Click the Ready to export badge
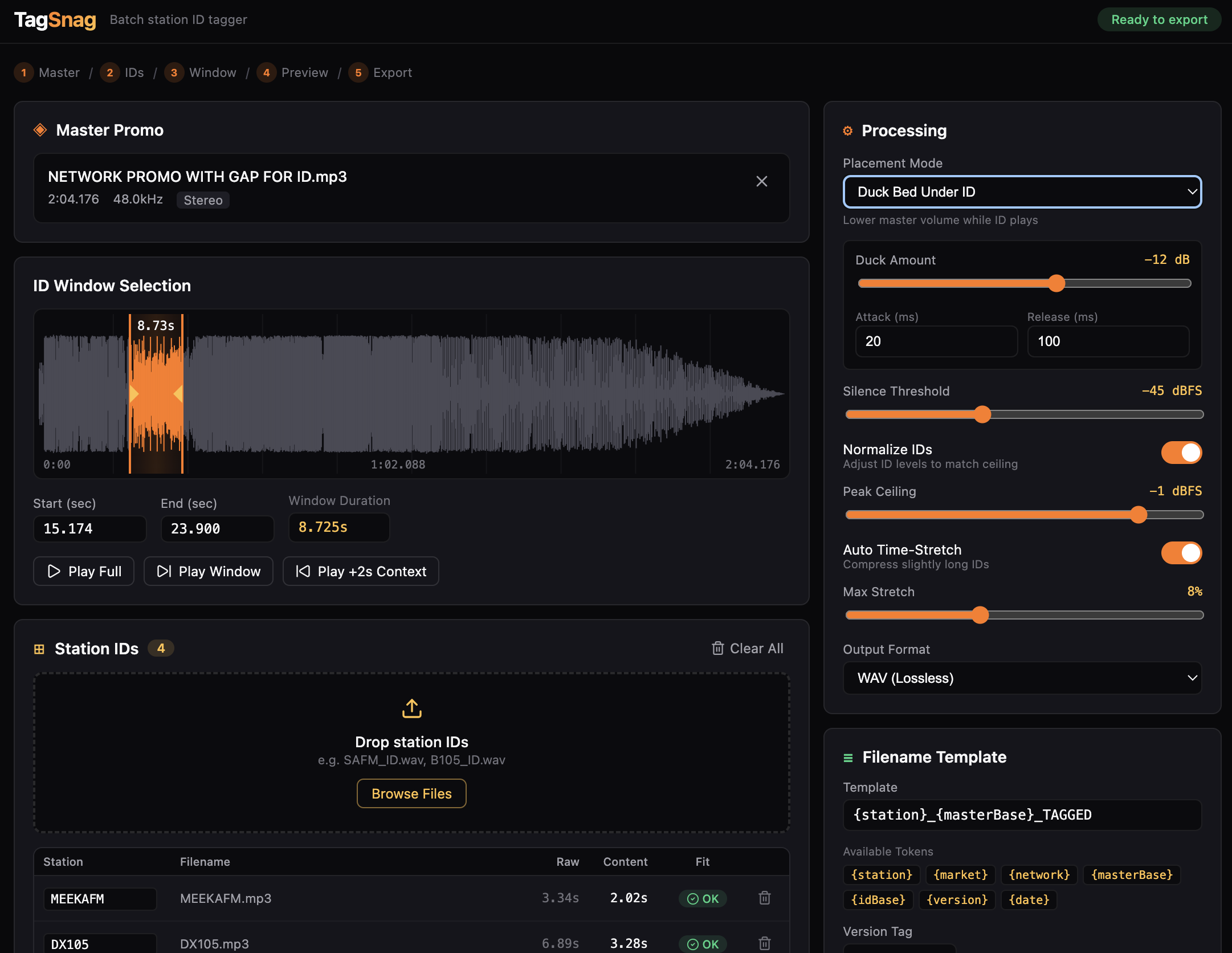Viewport: 1232px width, 953px height. 1159,19
